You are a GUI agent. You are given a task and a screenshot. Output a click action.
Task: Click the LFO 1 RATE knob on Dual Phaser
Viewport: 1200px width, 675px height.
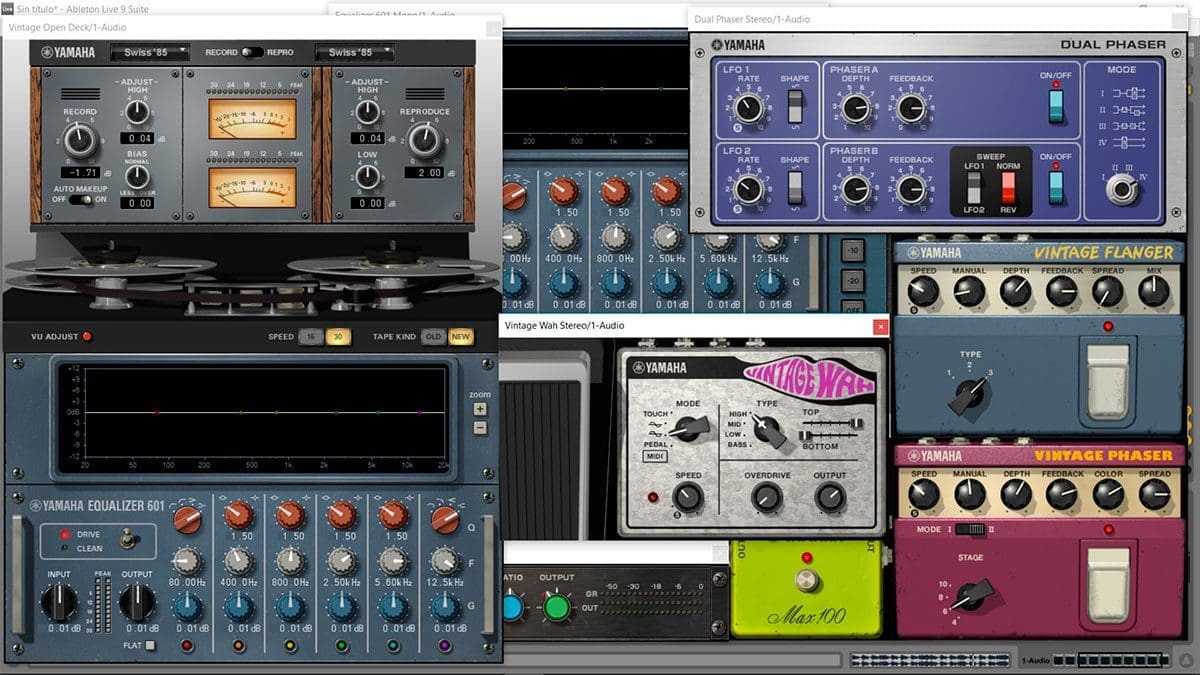tap(747, 107)
